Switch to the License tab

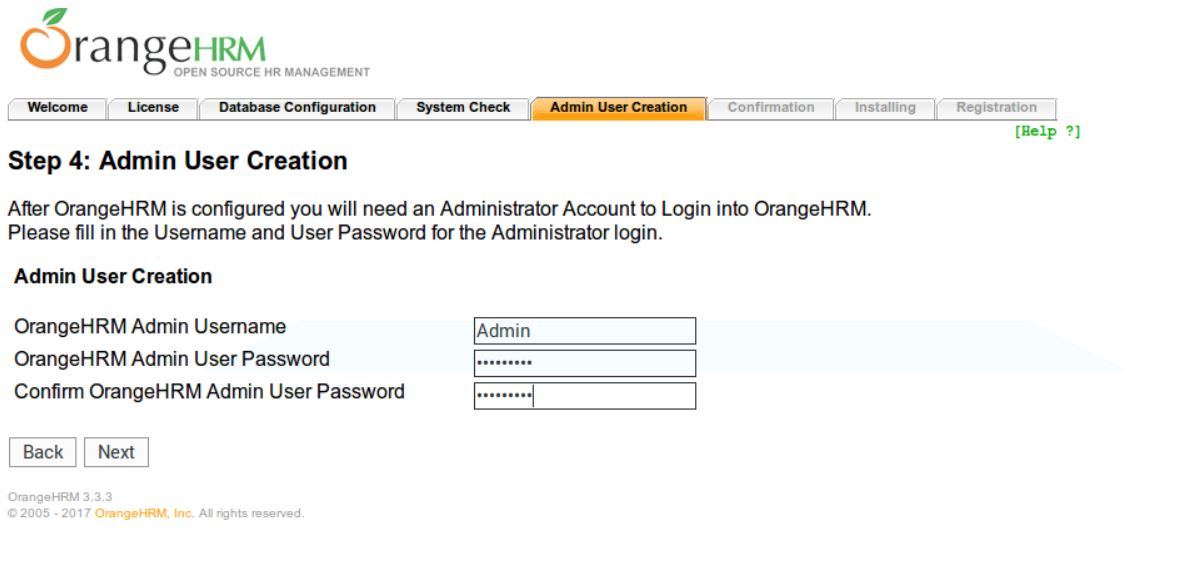pos(153,108)
